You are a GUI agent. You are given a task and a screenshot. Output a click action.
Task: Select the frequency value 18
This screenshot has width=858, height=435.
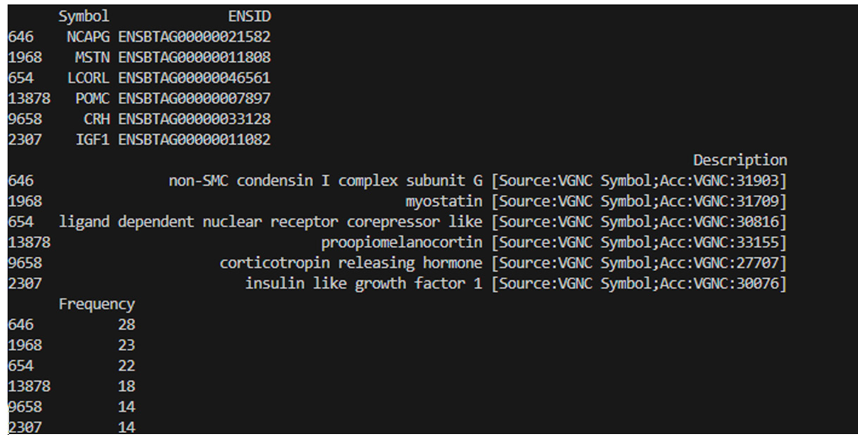126,386
